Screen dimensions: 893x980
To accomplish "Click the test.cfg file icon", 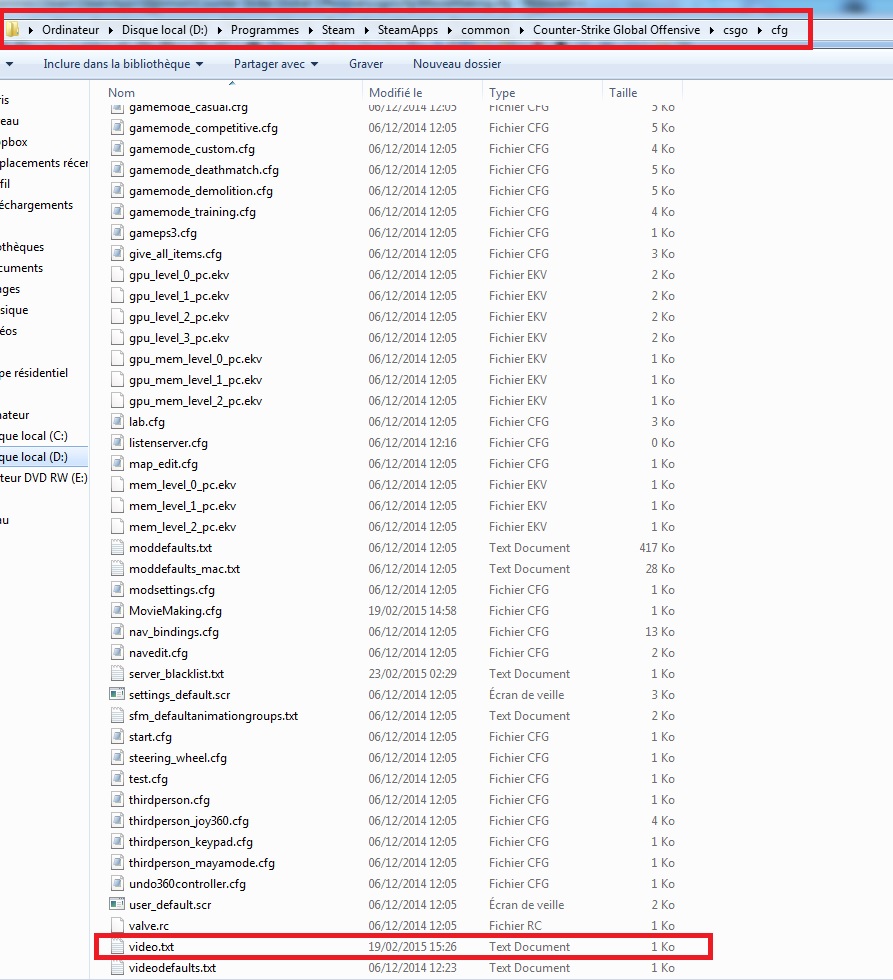I will (x=117, y=779).
